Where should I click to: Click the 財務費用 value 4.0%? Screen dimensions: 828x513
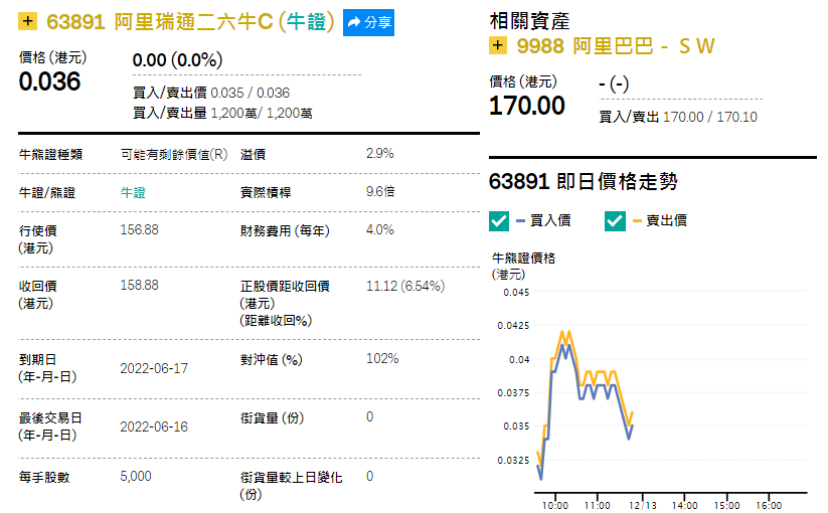(x=380, y=230)
